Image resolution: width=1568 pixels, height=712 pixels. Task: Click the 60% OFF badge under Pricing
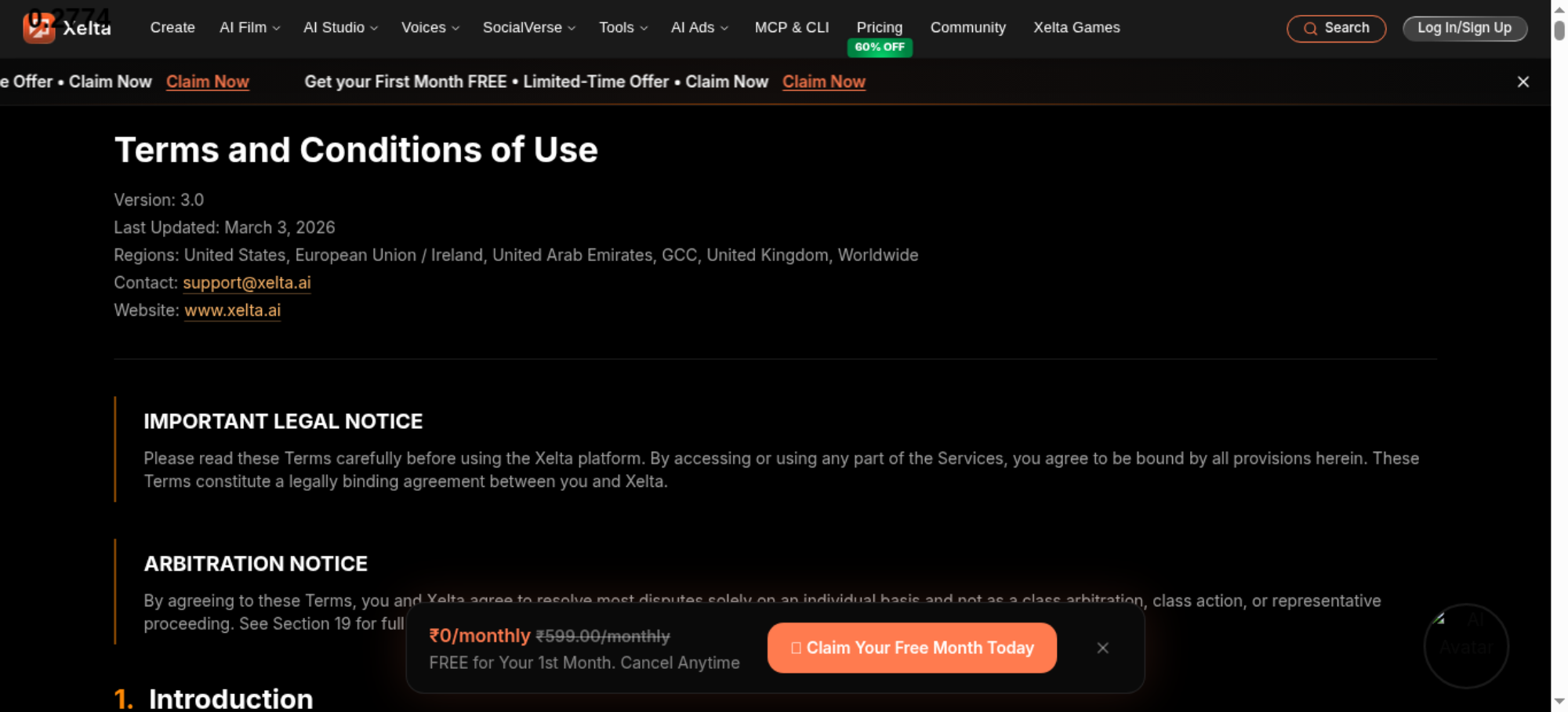[880, 47]
